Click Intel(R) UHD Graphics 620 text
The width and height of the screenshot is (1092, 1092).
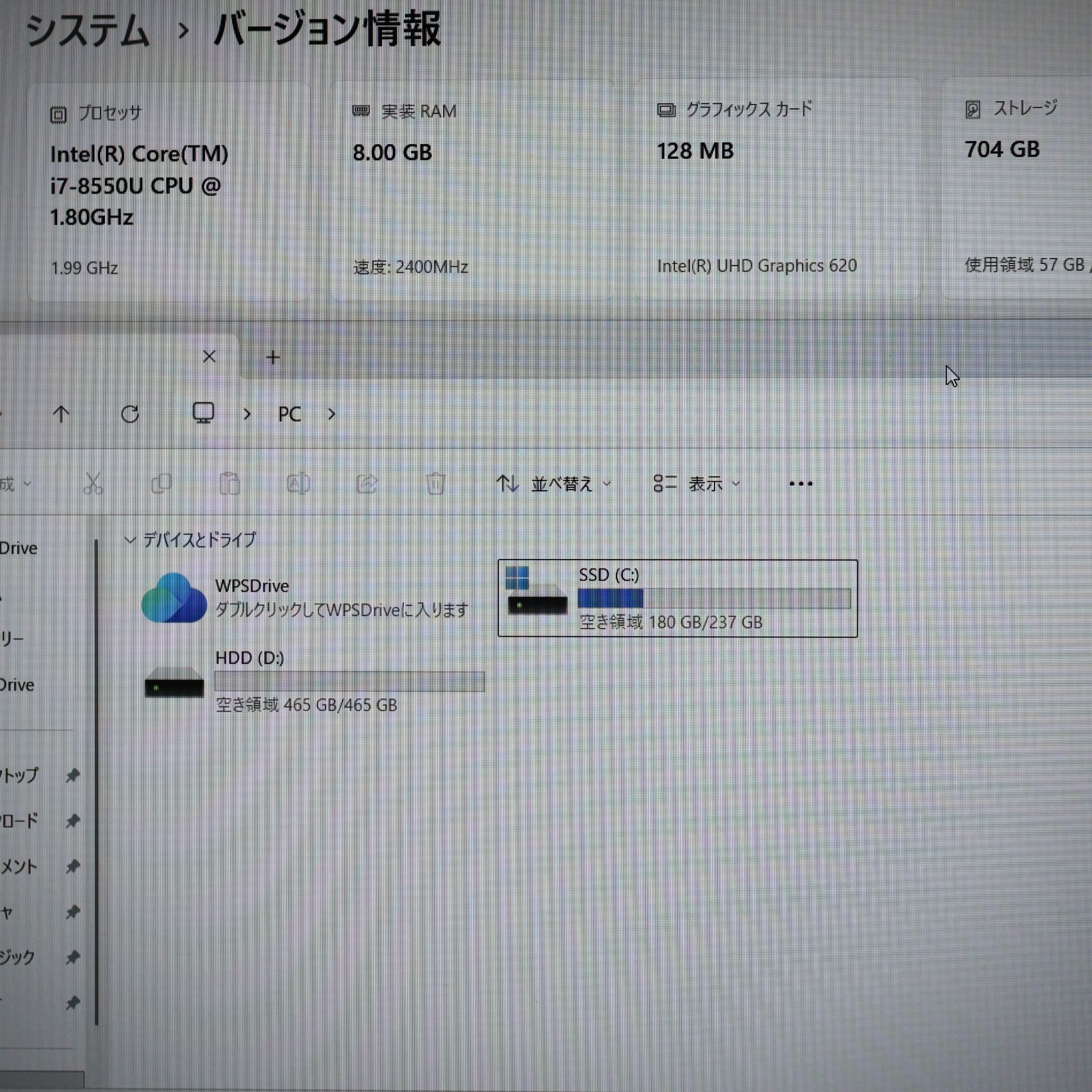coord(757,265)
